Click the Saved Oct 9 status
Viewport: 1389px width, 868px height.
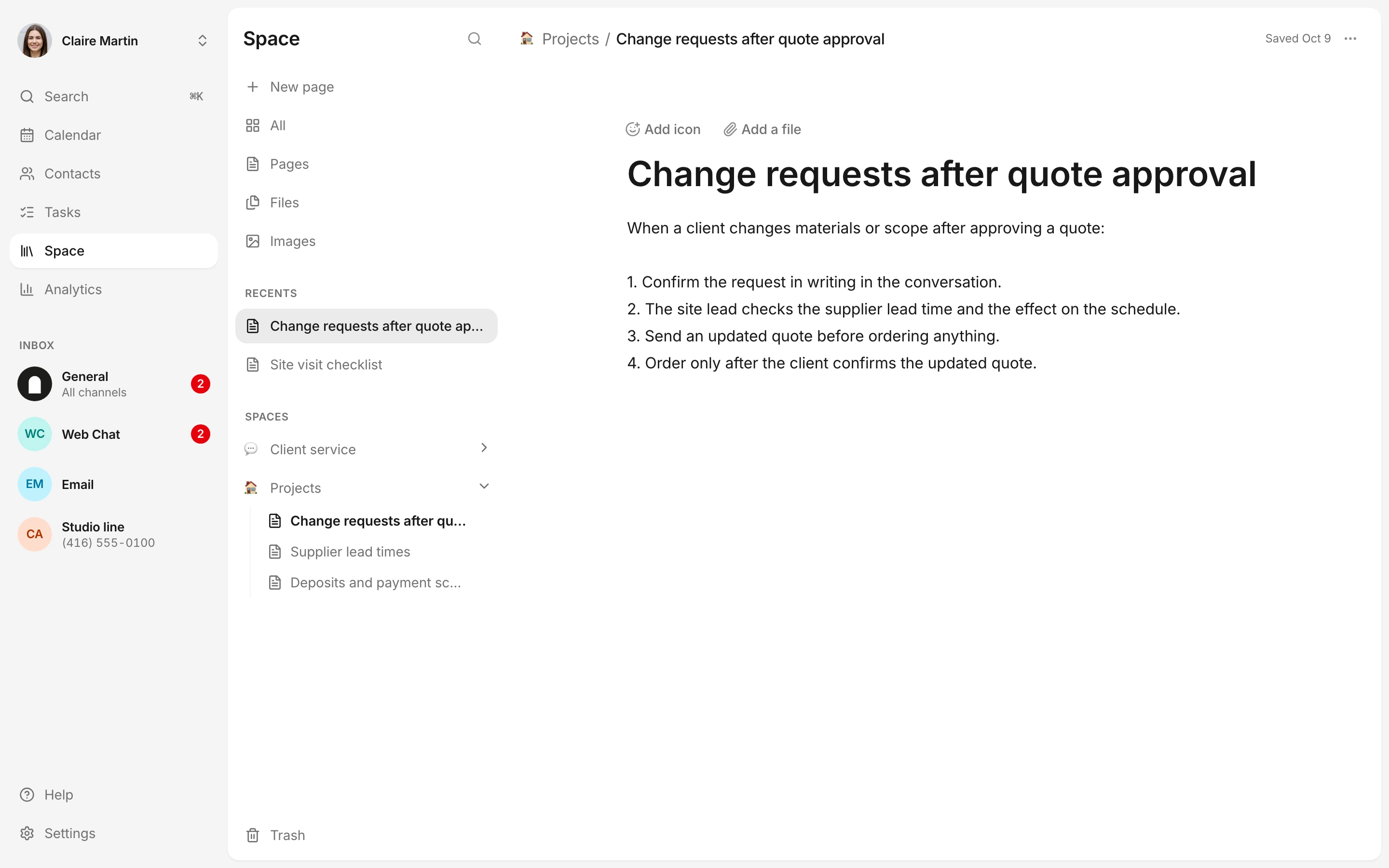pyautogui.click(x=1298, y=39)
